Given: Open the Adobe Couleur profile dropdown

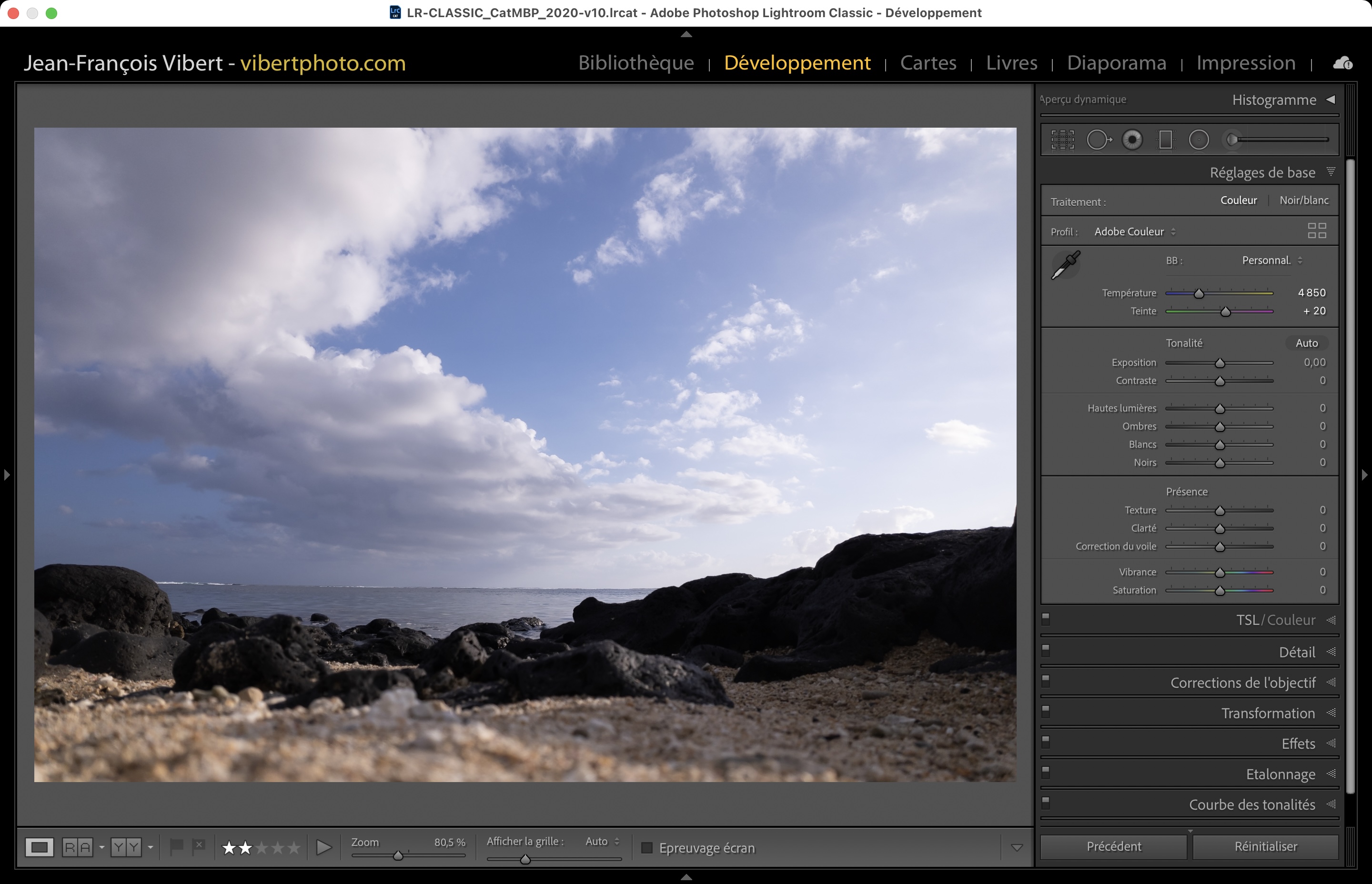Looking at the screenshot, I should point(1134,232).
